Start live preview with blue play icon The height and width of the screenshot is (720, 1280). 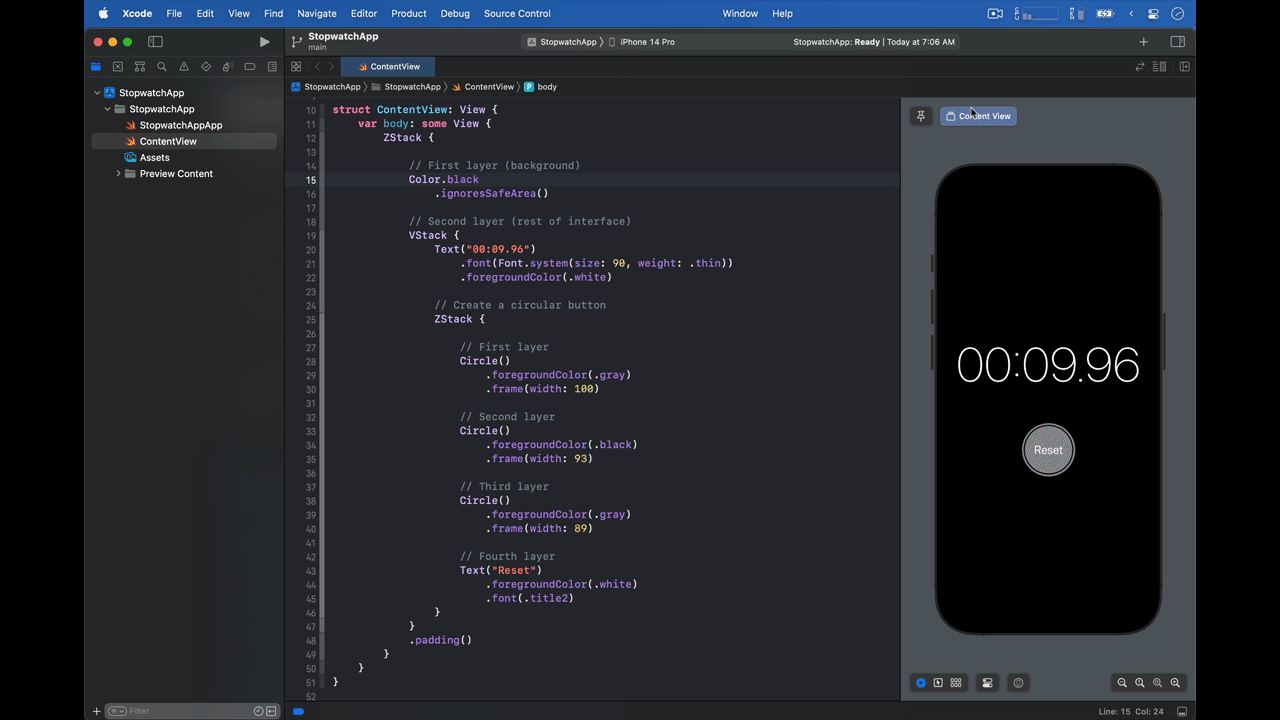click(x=920, y=683)
